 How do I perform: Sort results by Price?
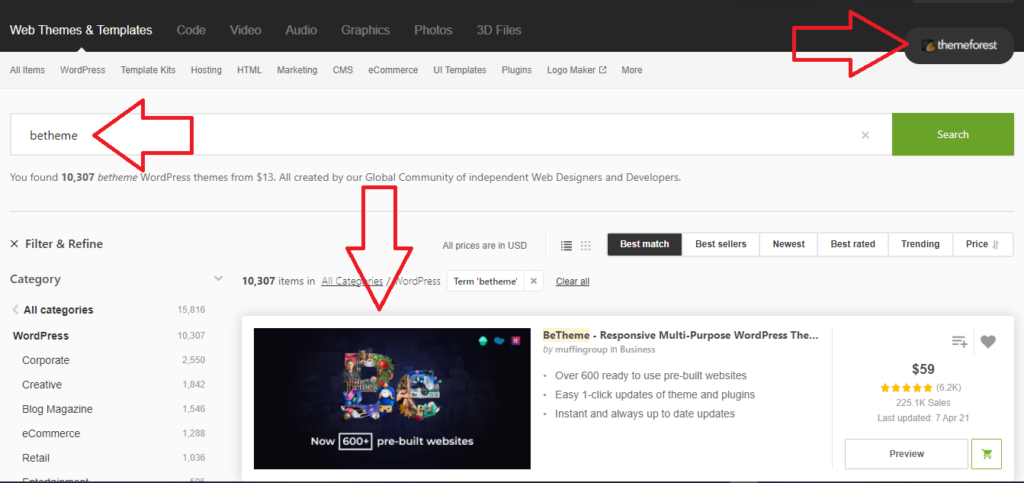(x=983, y=244)
